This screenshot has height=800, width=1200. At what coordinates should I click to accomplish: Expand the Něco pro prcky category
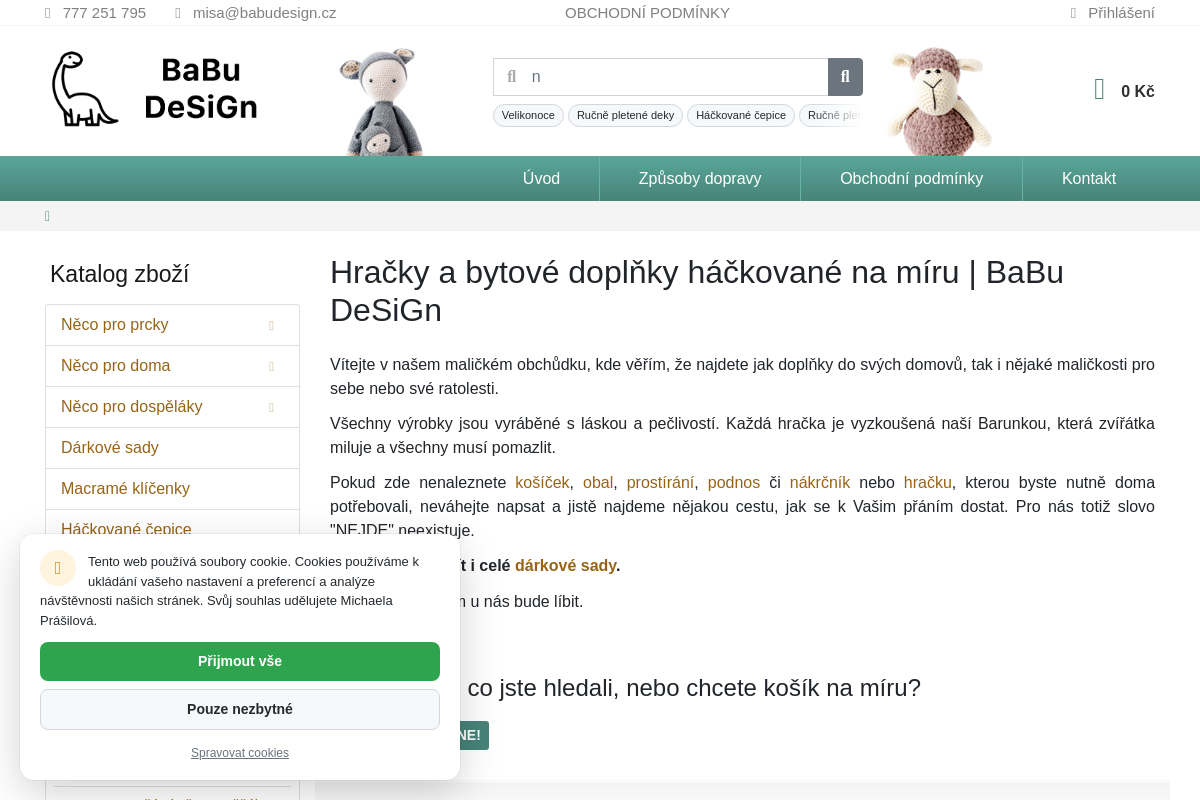click(x=271, y=325)
